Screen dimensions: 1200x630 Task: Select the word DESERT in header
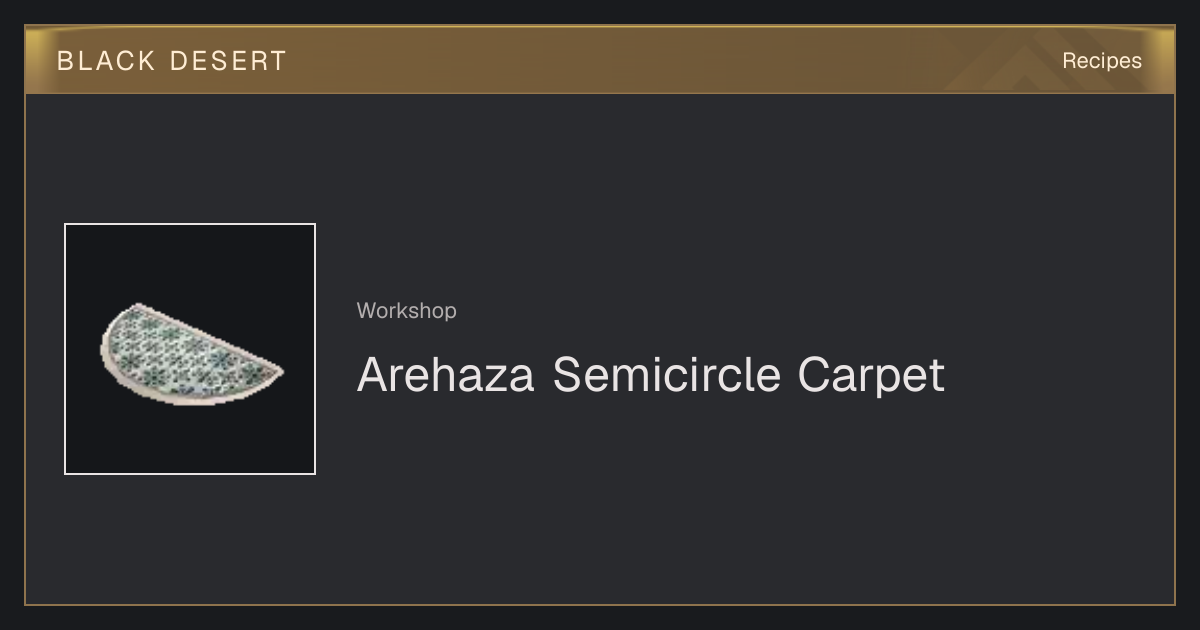tap(228, 61)
